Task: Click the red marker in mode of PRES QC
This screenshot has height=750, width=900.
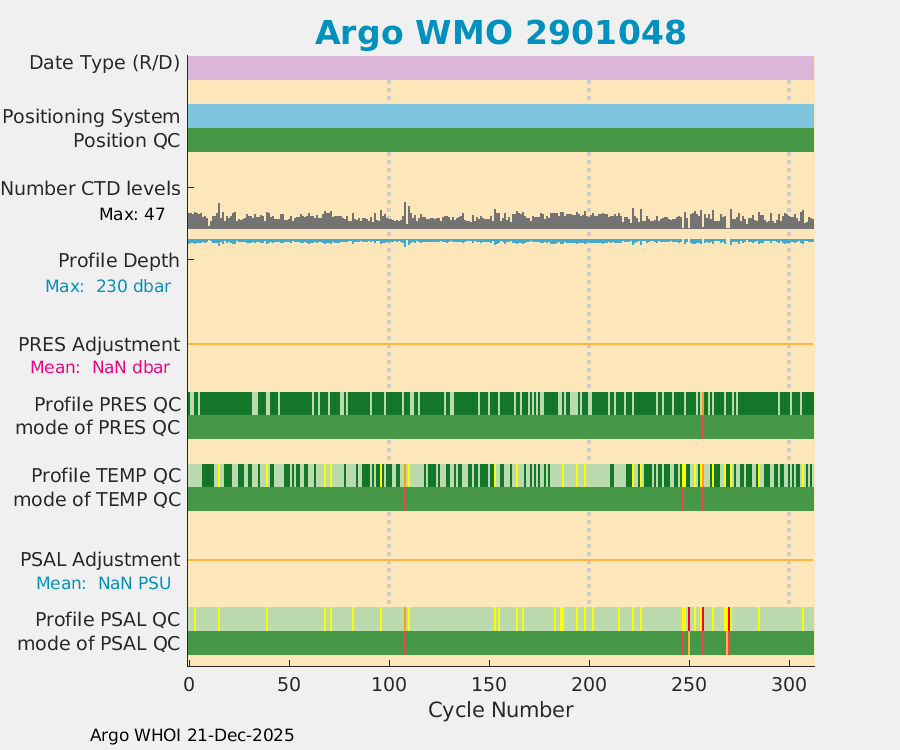Action: click(702, 427)
